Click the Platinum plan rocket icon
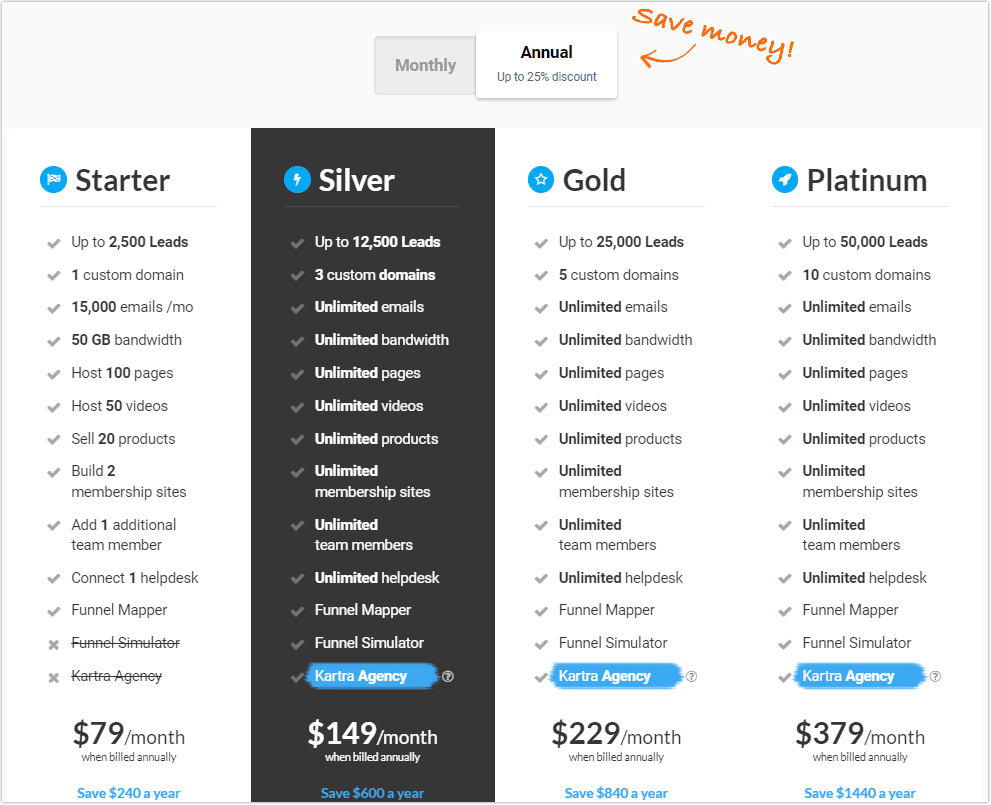 784,179
